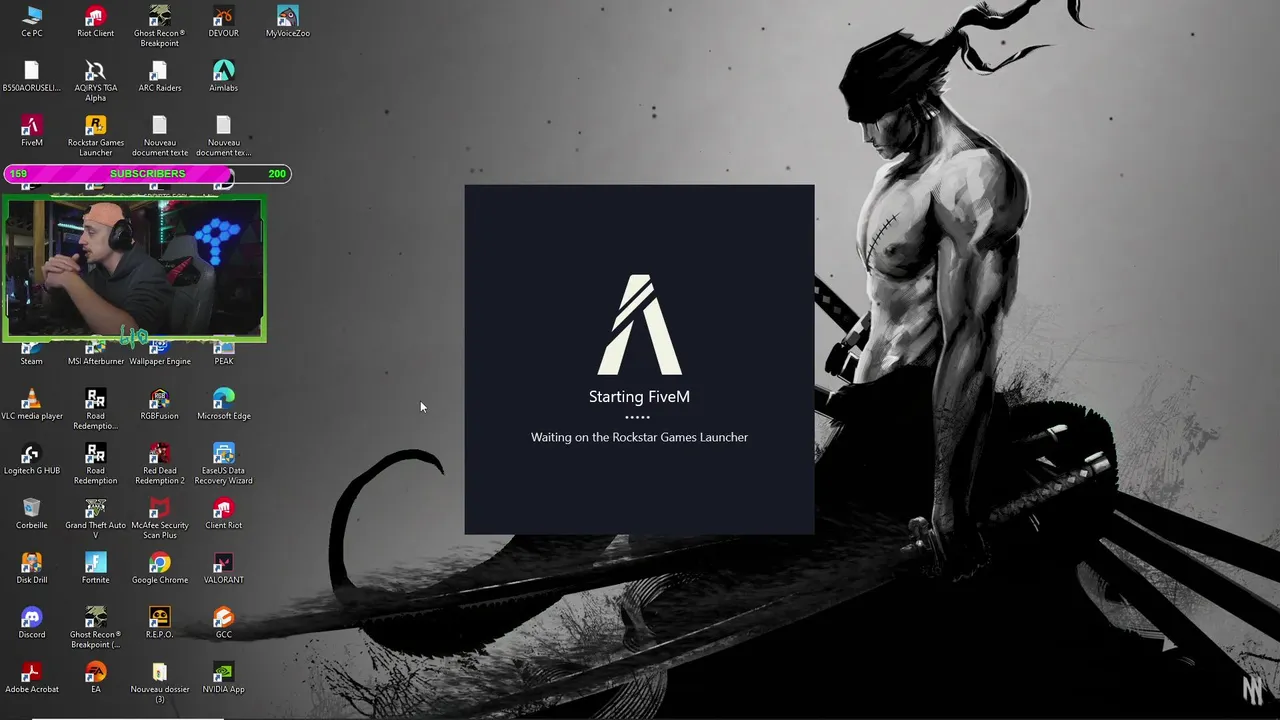Select the FiveM desktop shortcut

tap(32, 131)
